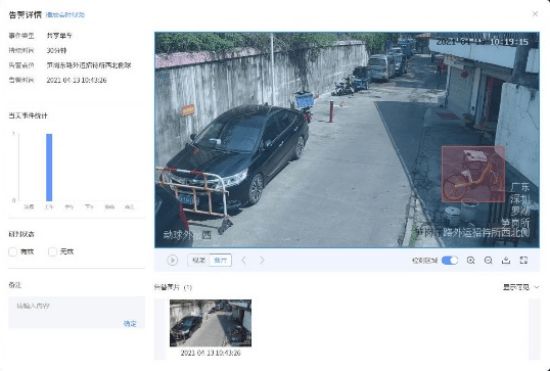
Task: Switch to the video (视频) tab
Action: point(199,260)
